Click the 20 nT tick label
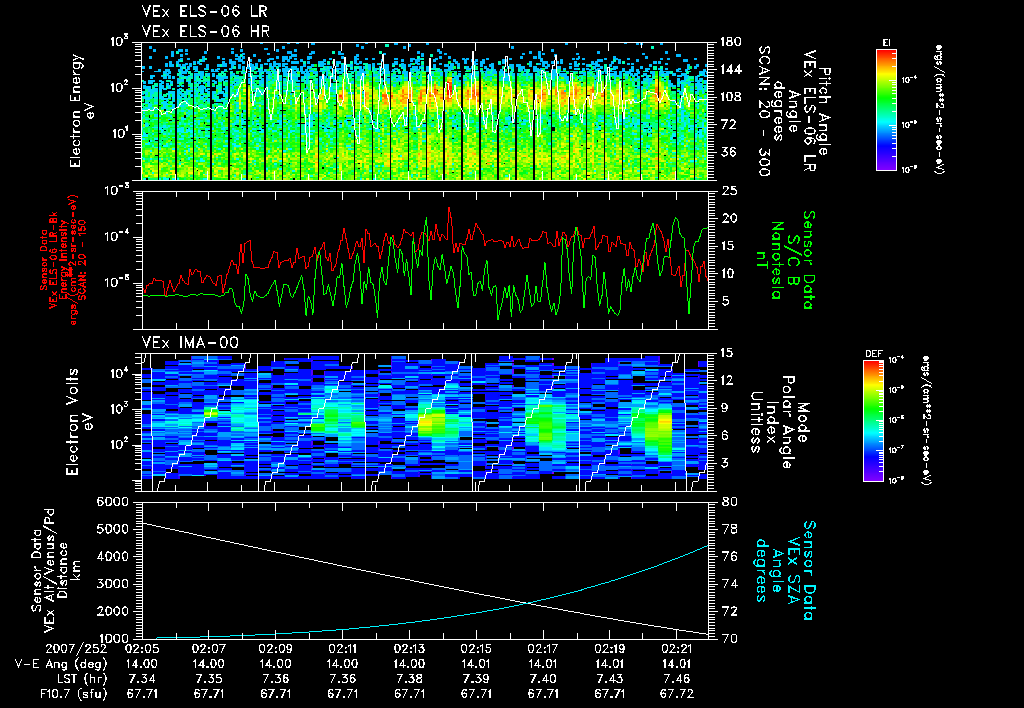Image resolution: width=1024 pixels, height=708 pixels. click(728, 218)
